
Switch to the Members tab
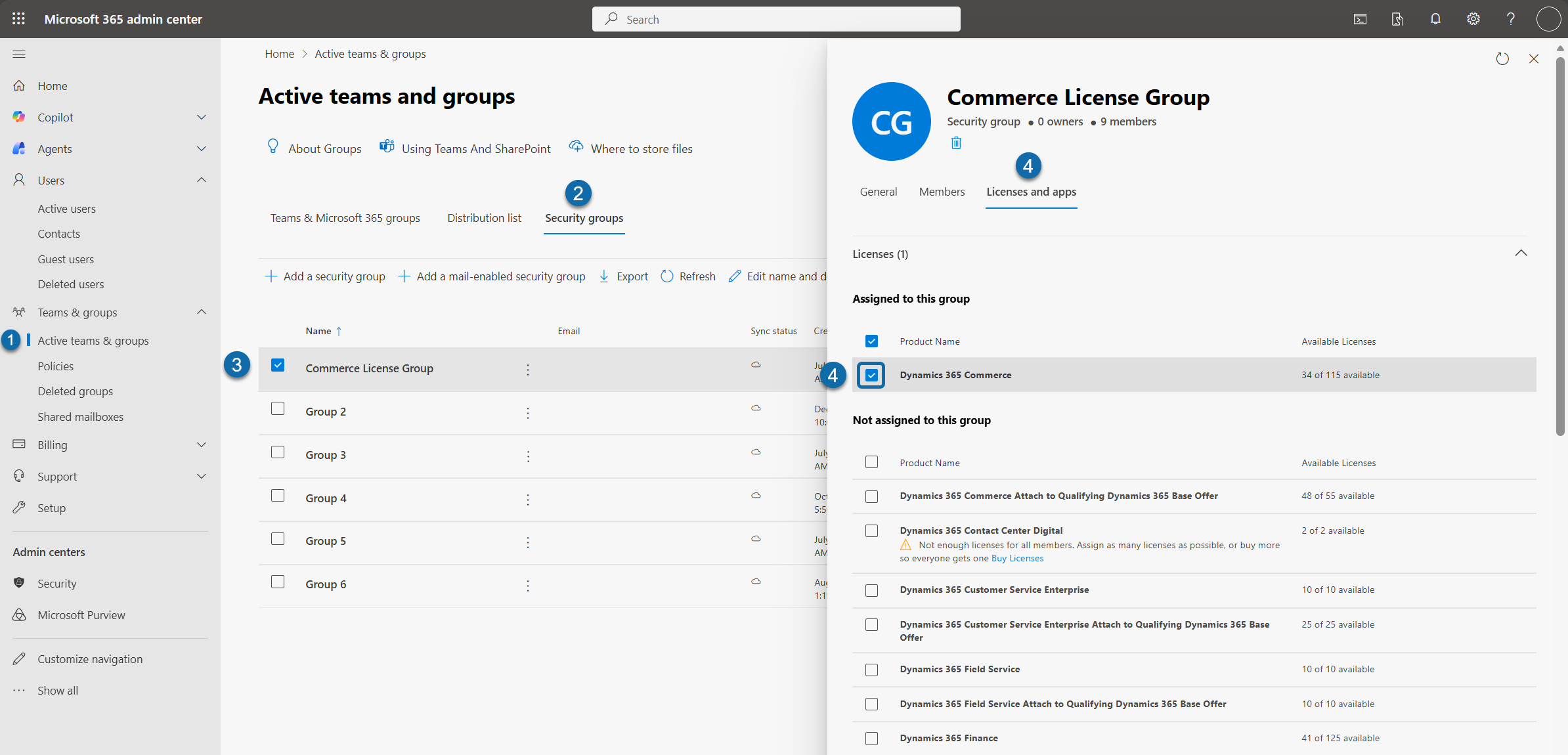pyautogui.click(x=942, y=192)
